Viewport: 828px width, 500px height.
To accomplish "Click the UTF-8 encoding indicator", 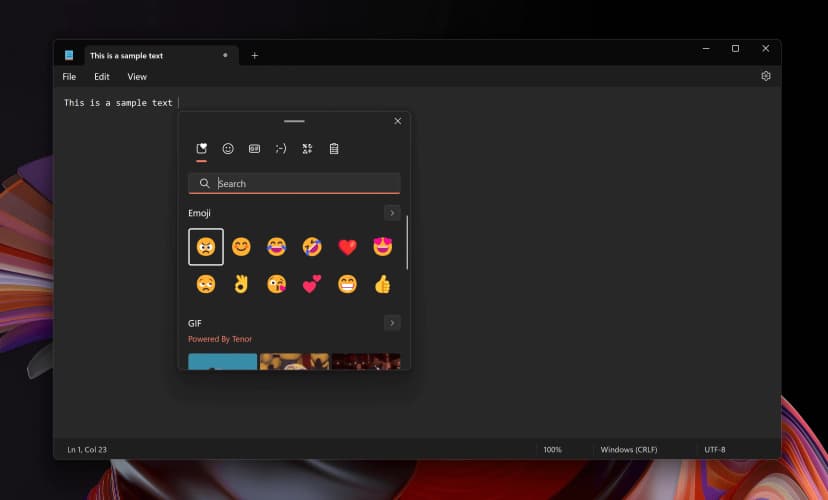I will 715,449.
